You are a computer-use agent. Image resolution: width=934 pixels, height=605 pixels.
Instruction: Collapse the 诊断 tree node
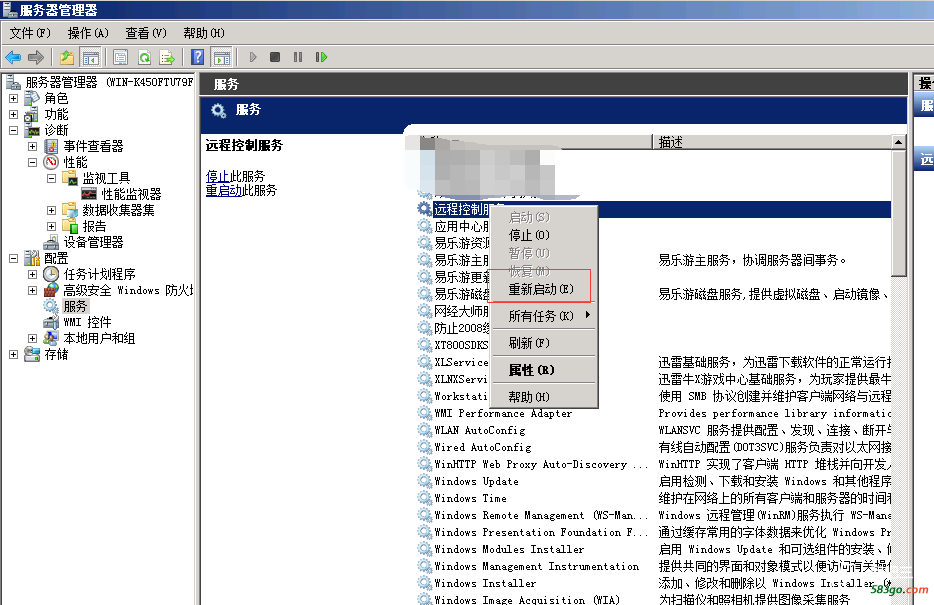[x=14, y=130]
